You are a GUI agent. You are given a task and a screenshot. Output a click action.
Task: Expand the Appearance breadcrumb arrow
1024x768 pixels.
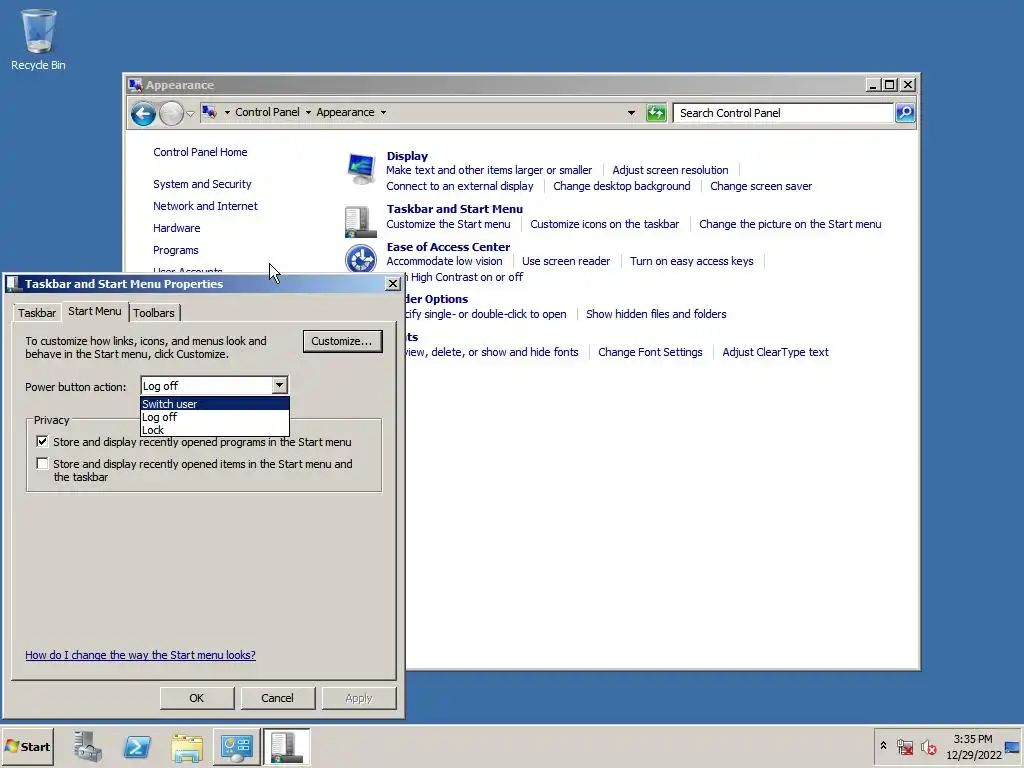point(383,112)
